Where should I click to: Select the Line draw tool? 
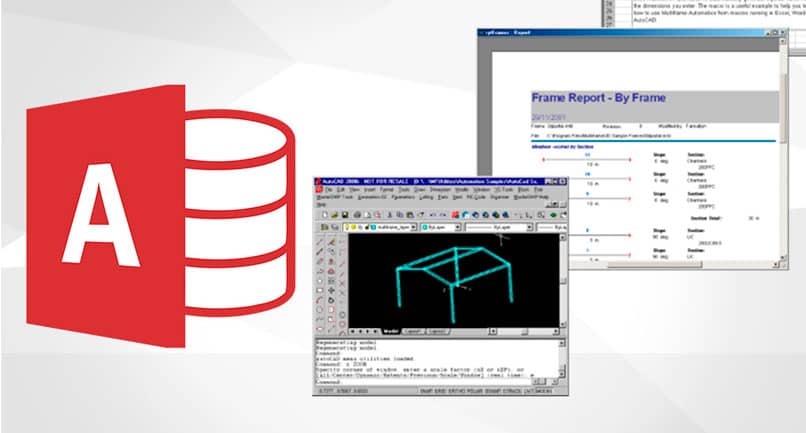click(320, 242)
